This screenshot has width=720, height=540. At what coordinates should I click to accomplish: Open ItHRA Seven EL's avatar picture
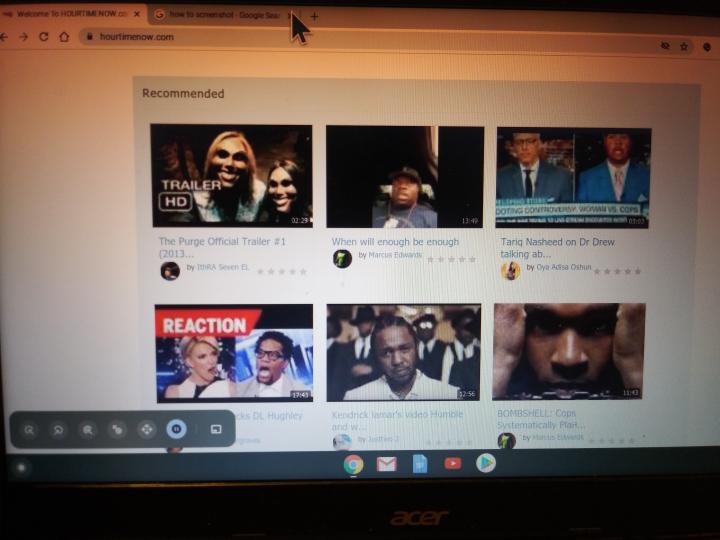pos(170,270)
